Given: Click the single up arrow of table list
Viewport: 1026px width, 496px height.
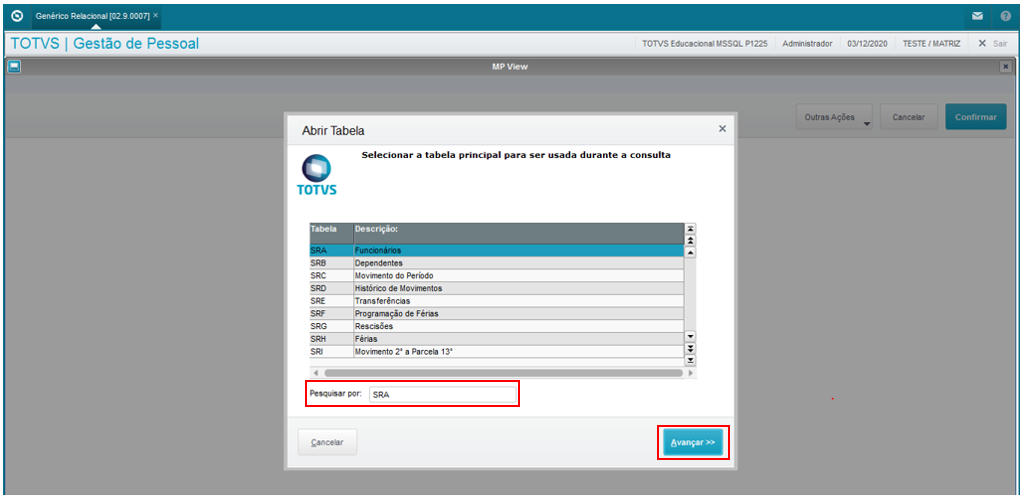Looking at the screenshot, I should (690, 252).
